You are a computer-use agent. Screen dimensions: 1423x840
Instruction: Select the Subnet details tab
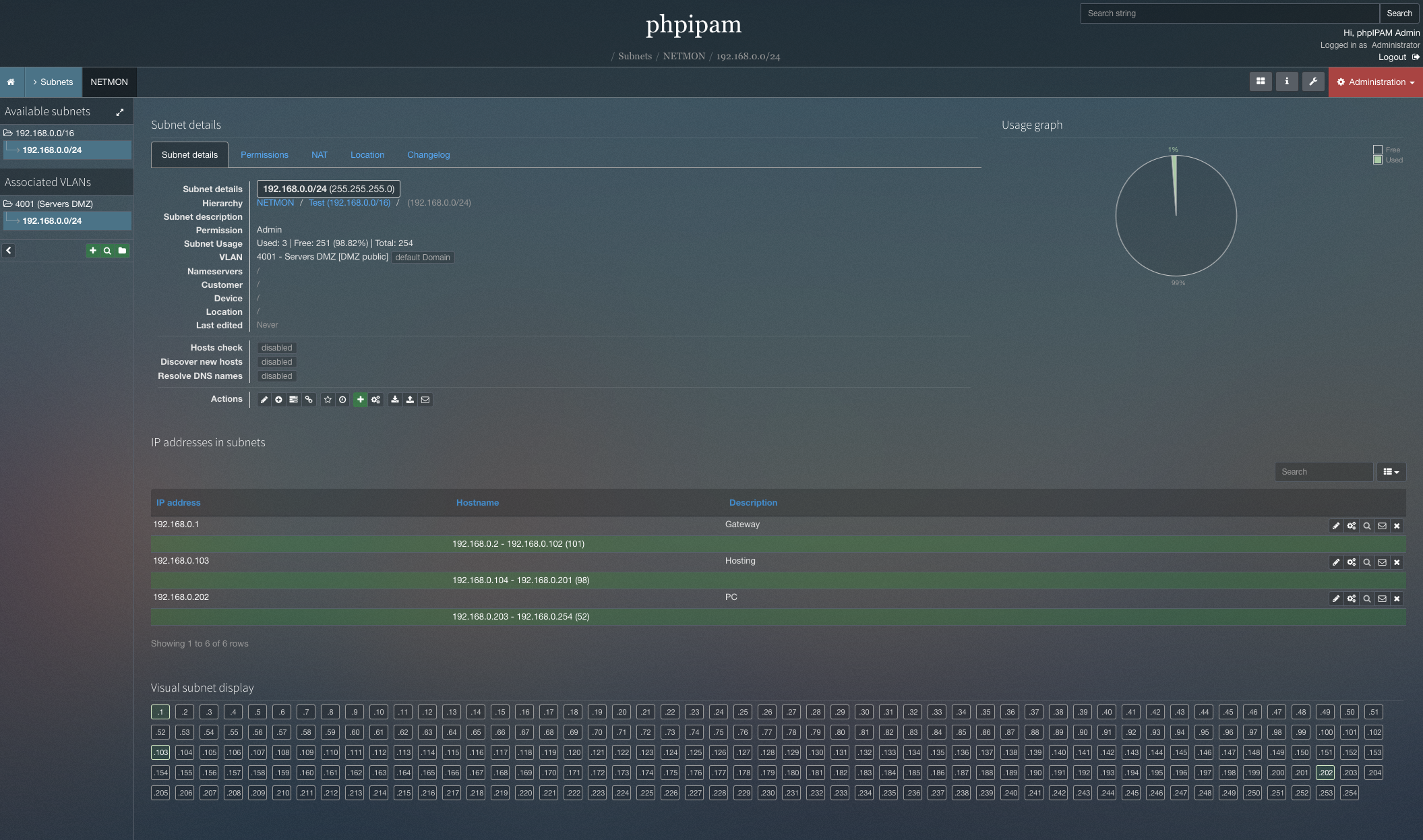tap(189, 155)
